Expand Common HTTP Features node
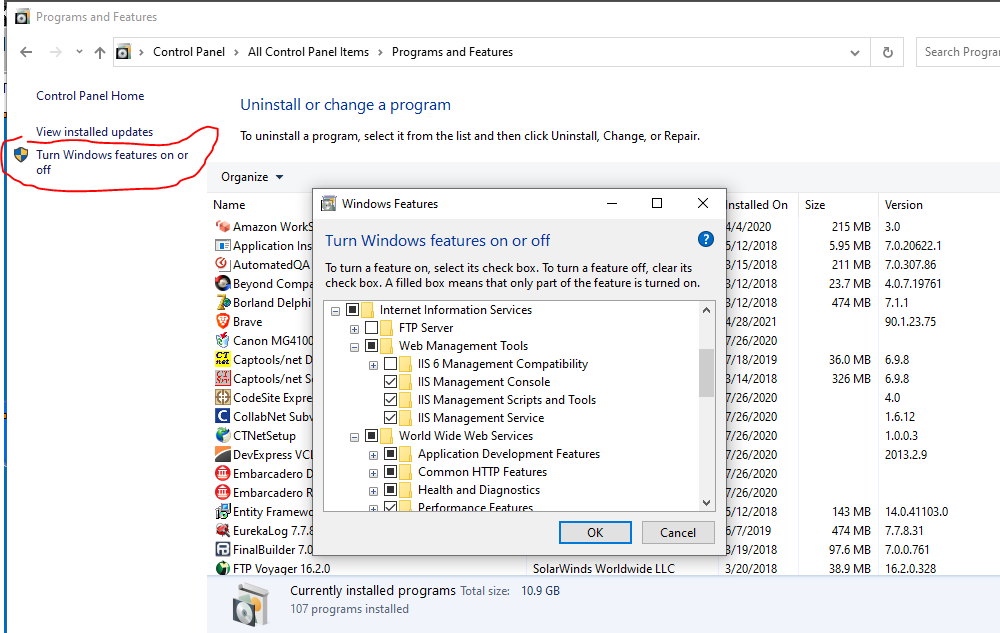1000x633 pixels. [x=374, y=473]
